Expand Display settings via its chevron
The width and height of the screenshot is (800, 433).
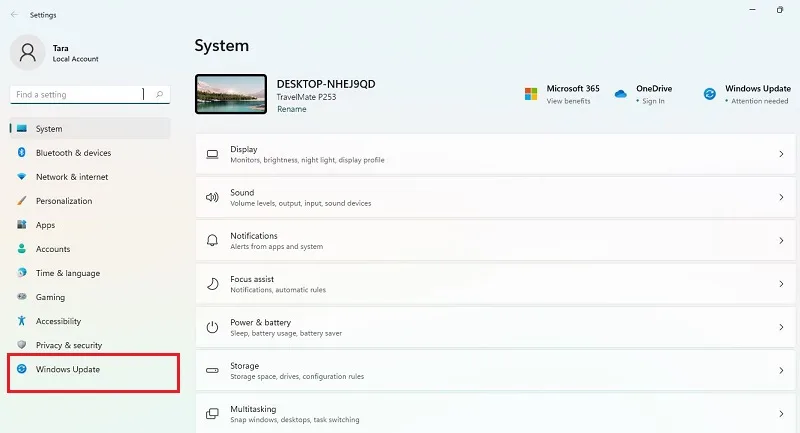pyautogui.click(x=781, y=154)
